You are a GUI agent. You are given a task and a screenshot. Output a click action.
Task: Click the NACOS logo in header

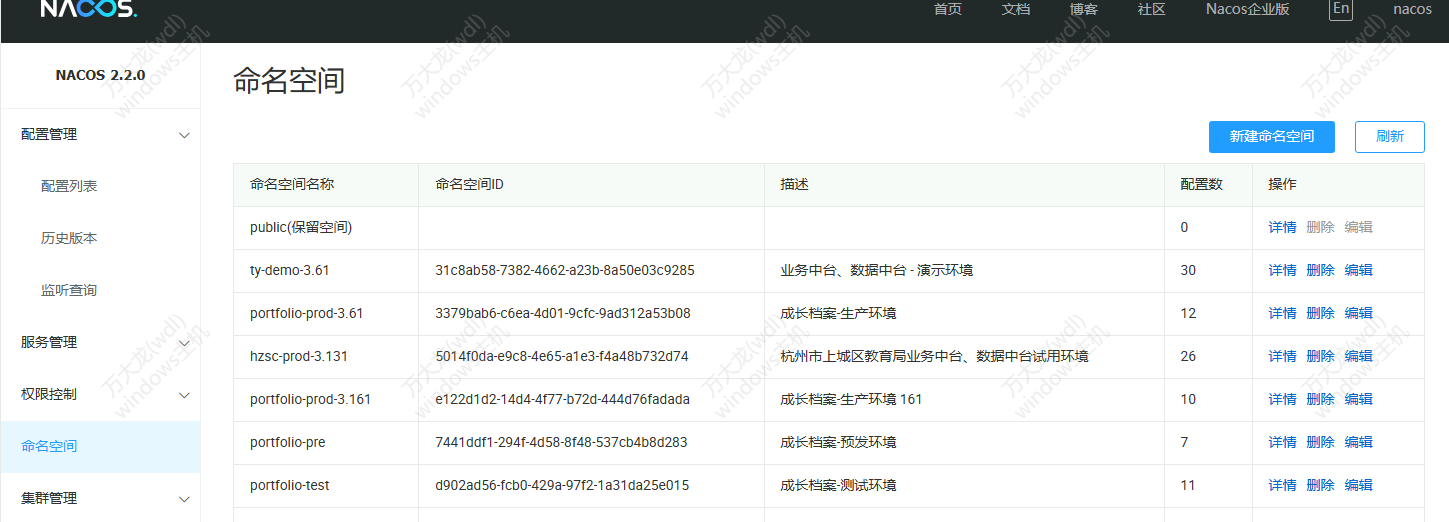[x=88, y=9]
